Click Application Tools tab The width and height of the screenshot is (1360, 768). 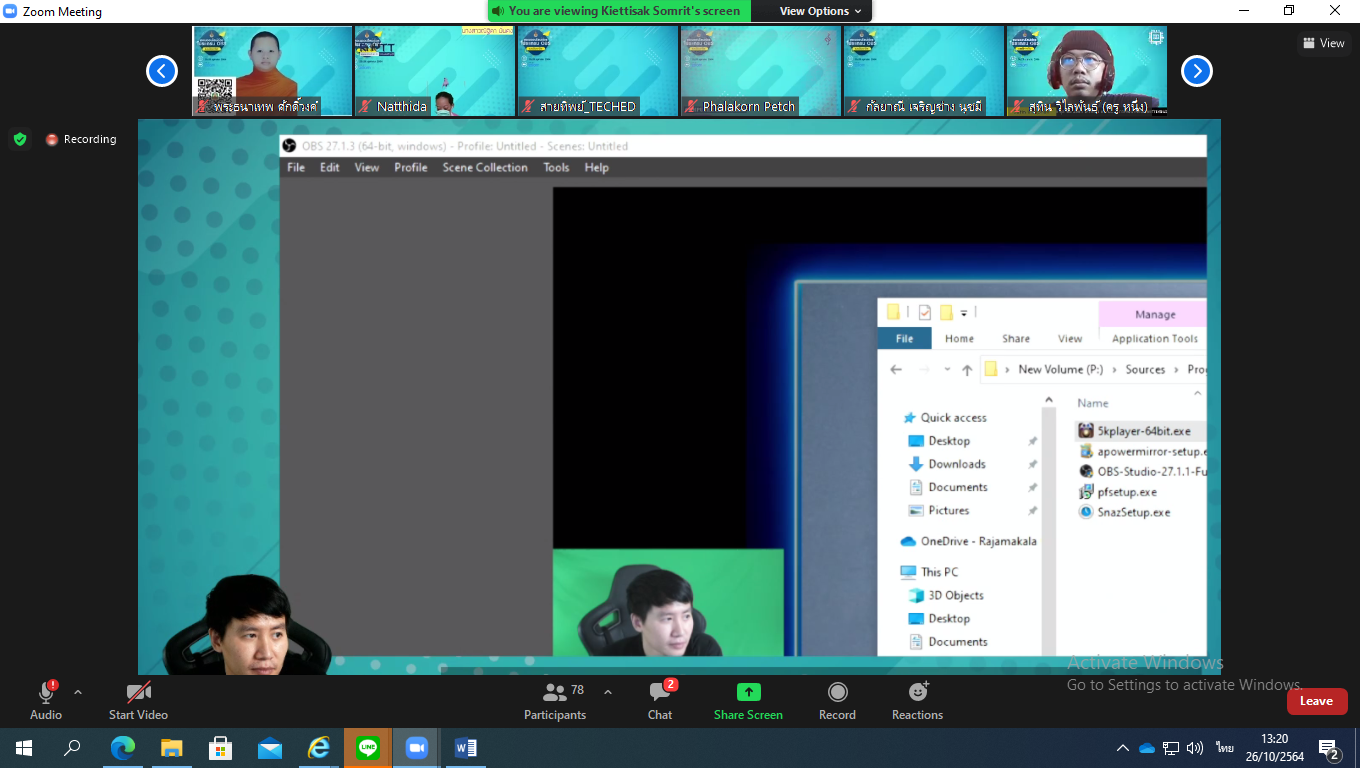point(1155,339)
